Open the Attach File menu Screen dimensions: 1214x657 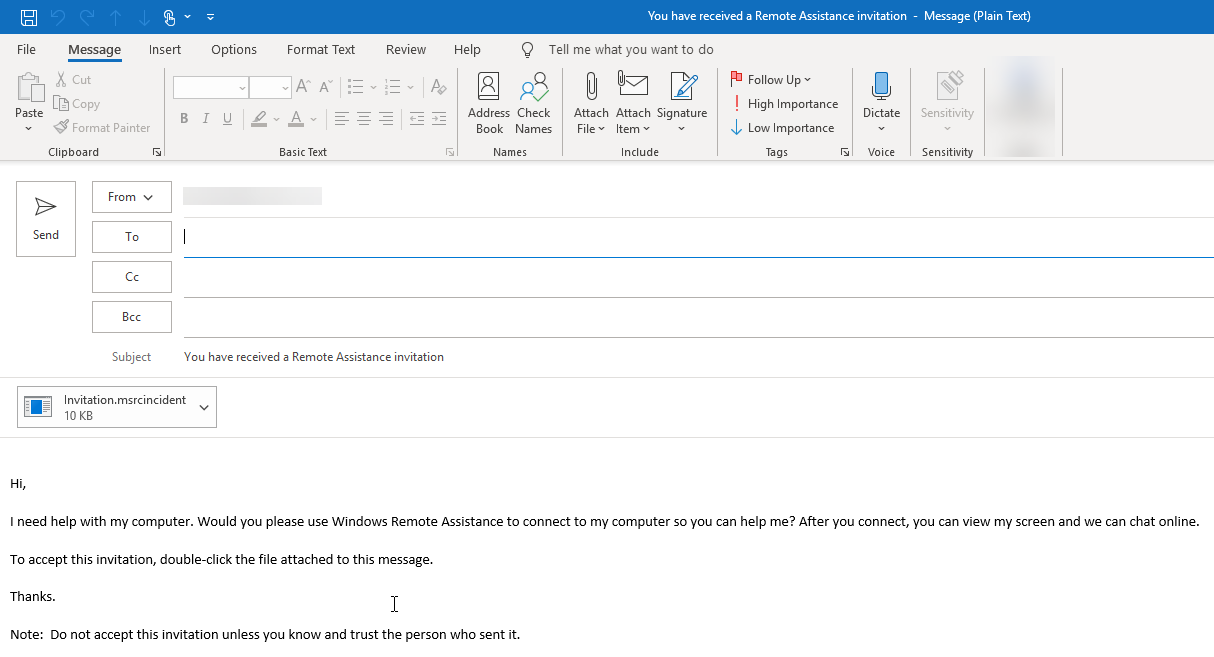pyautogui.click(x=591, y=104)
